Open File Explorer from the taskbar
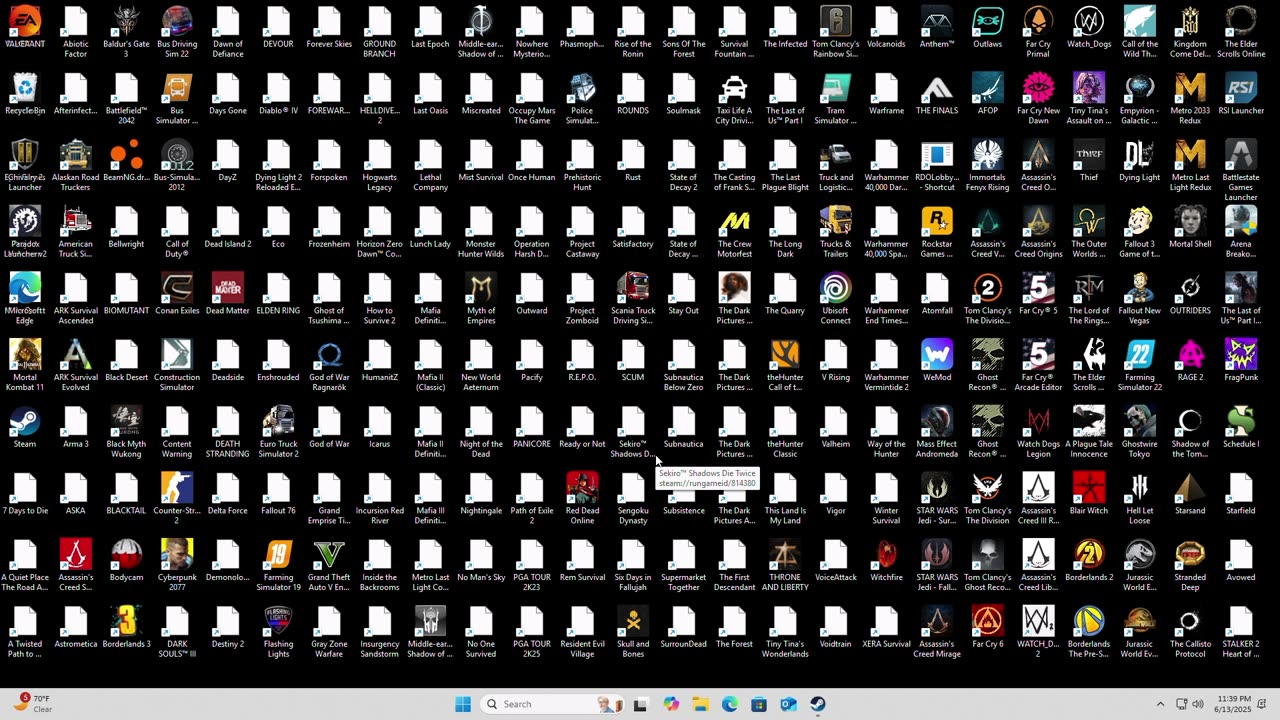The width and height of the screenshot is (1280, 720). [700, 704]
